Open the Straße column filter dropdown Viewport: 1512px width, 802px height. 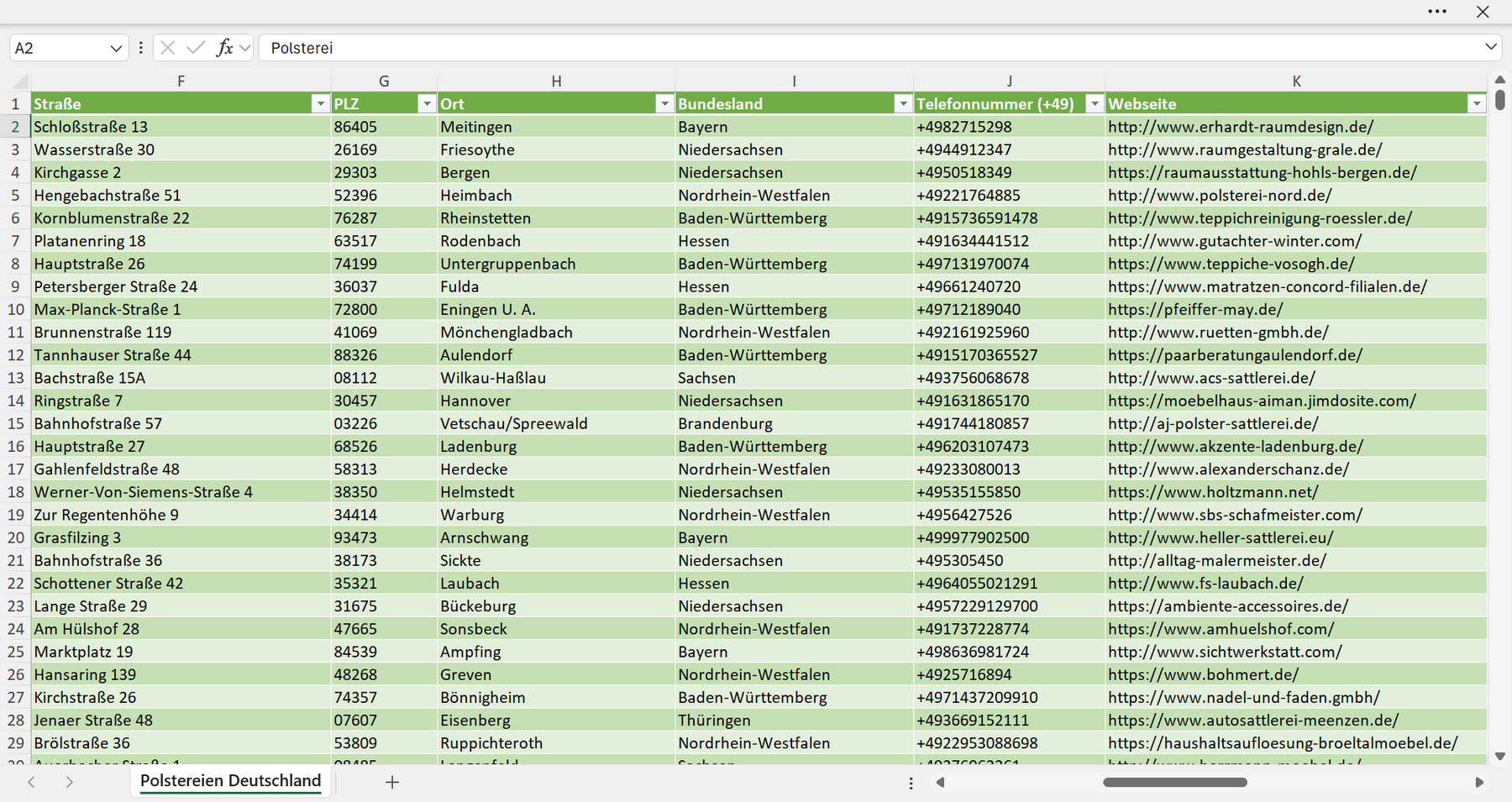point(320,104)
